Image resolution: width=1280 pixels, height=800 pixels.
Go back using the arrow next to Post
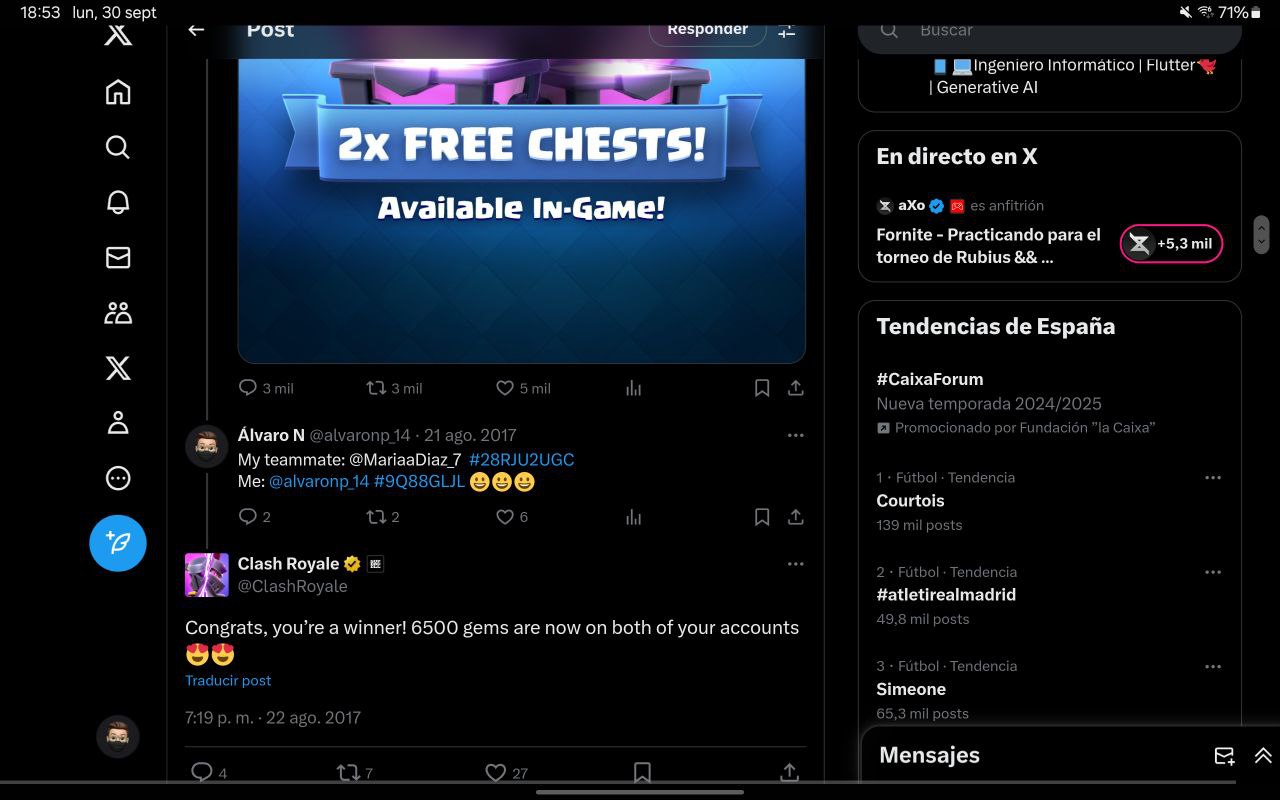click(x=196, y=30)
